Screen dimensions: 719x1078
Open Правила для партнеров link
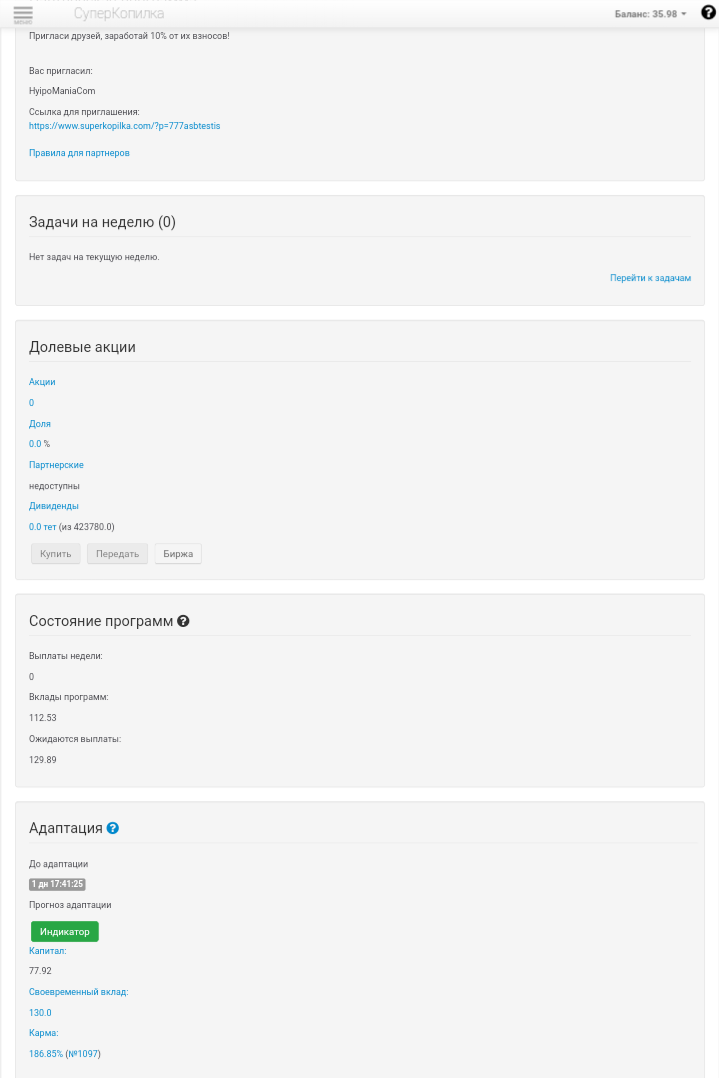79,153
